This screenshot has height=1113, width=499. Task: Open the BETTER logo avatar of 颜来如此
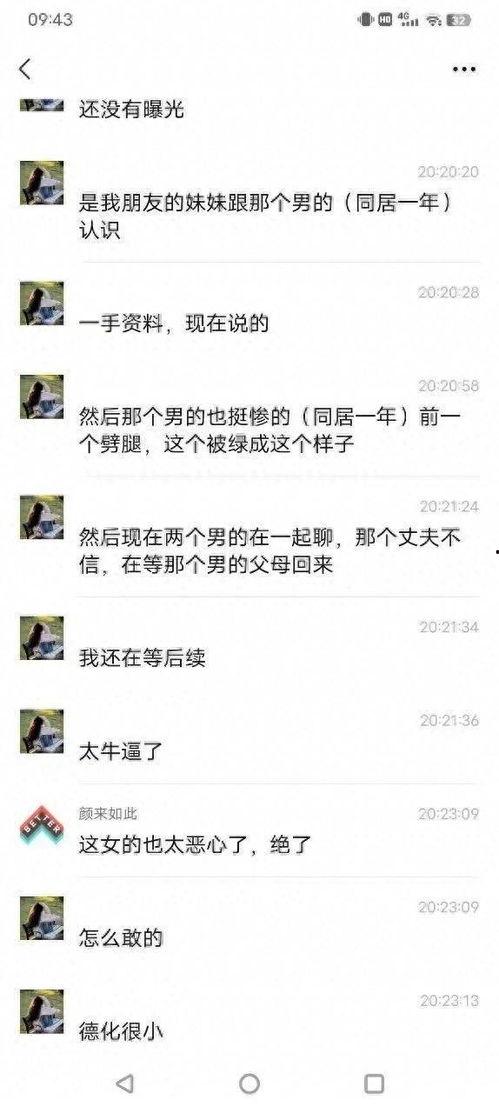coord(41,825)
